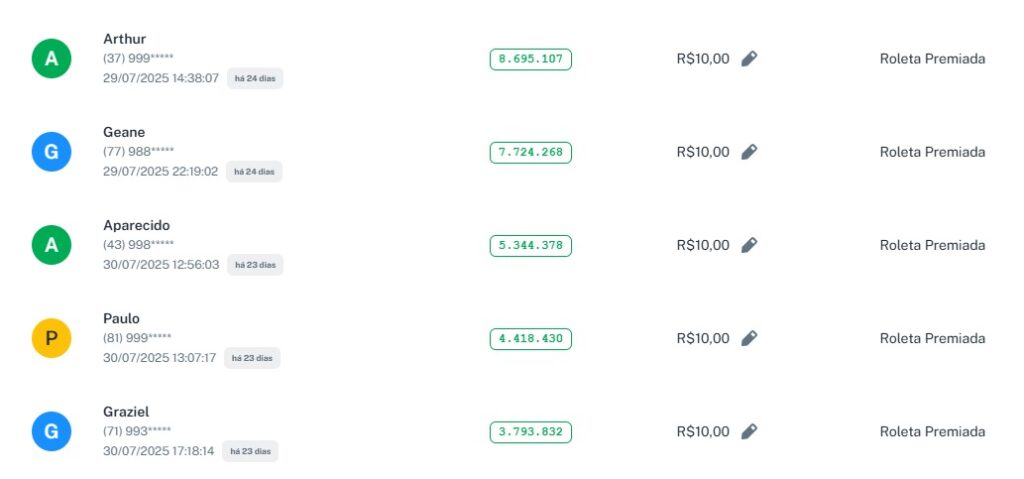Viewport: 1024px width, 479px height.
Task: Open Arthur's name entry
Action: point(124,39)
